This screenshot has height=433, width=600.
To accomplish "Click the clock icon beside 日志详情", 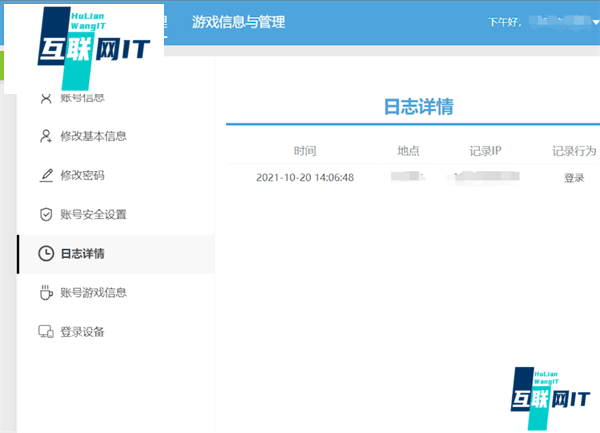I will (45, 254).
